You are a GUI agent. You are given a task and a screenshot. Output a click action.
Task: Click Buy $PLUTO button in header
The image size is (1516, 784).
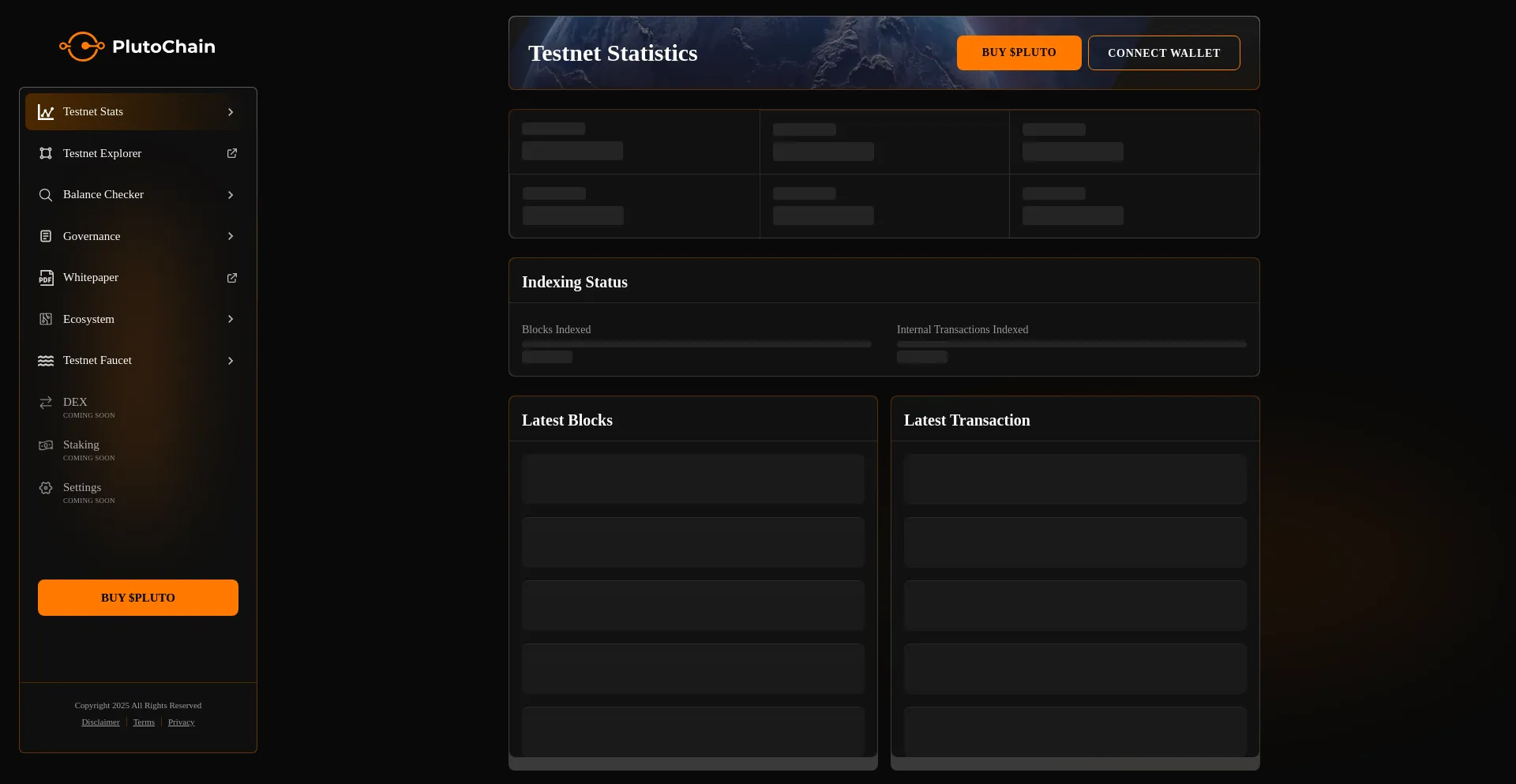tap(1019, 53)
